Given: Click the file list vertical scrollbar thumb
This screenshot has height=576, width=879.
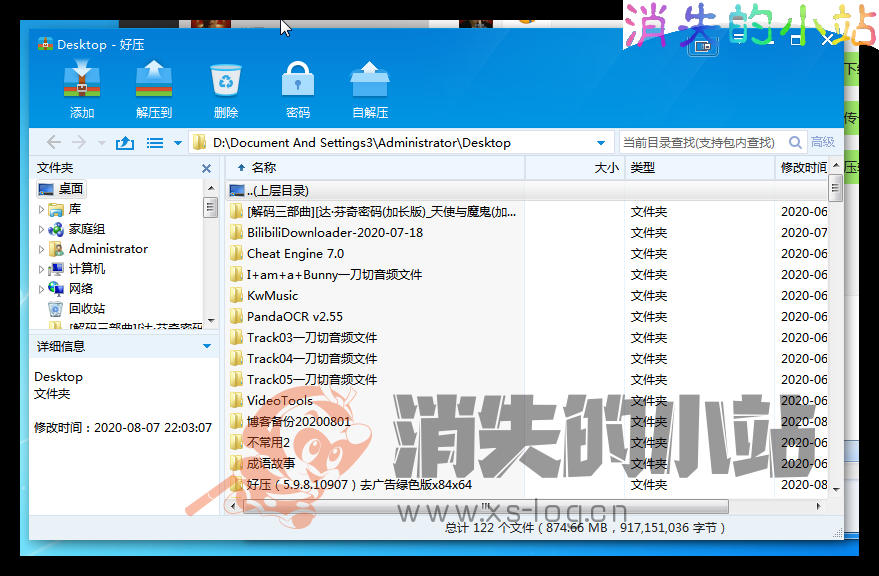Looking at the screenshot, I should (x=835, y=188).
